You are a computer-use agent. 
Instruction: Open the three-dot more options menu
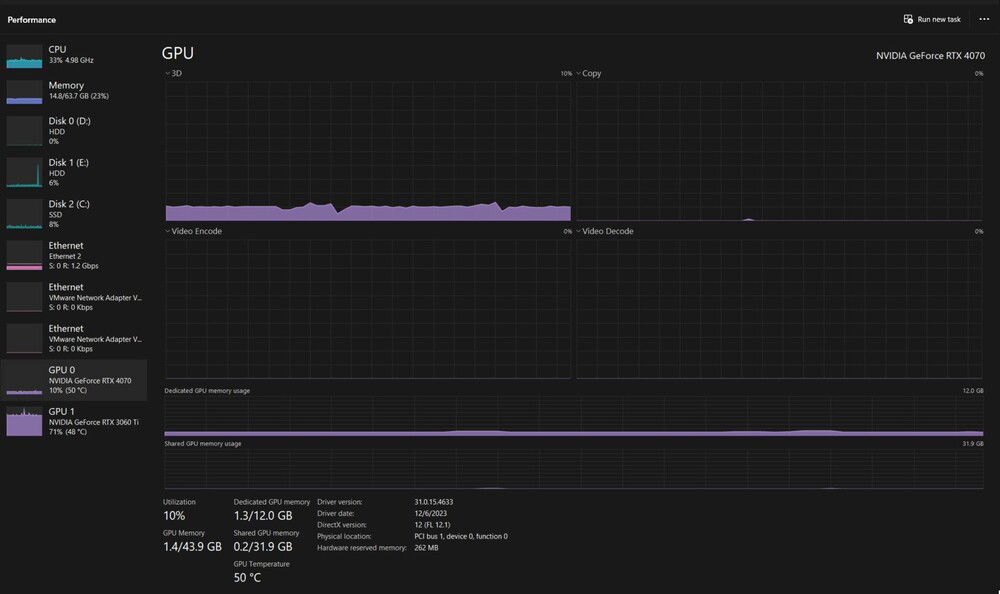coord(984,19)
